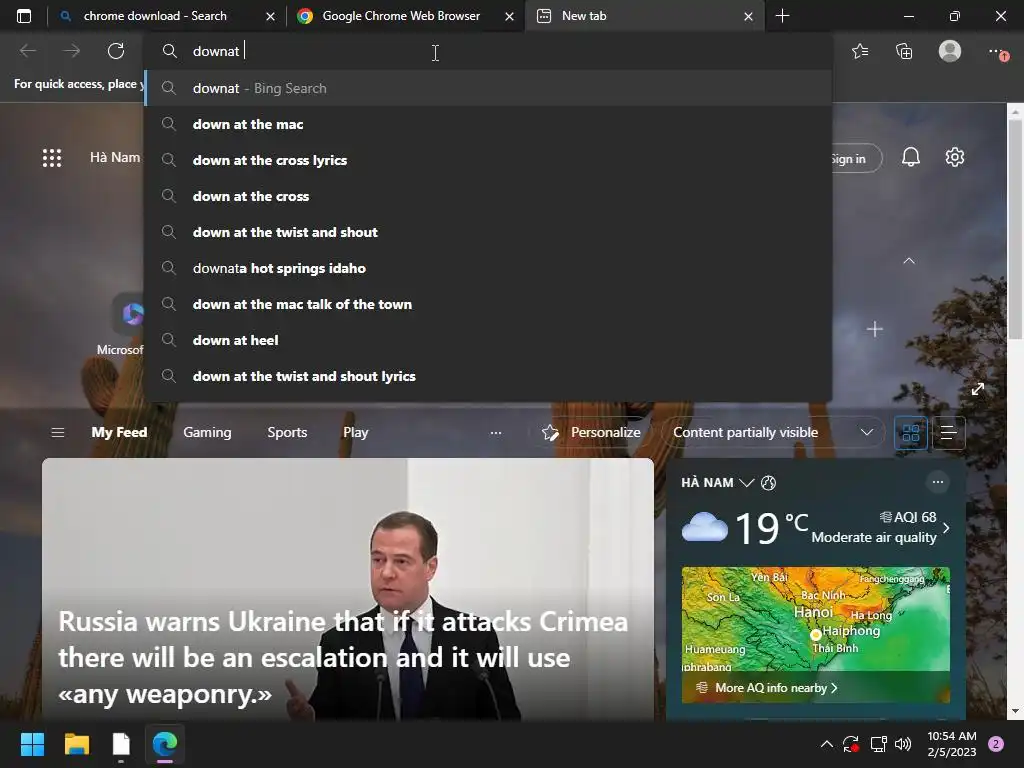Open the Favorites star icon
Image resolution: width=1024 pixels, height=768 pixels.
(860, 51)
